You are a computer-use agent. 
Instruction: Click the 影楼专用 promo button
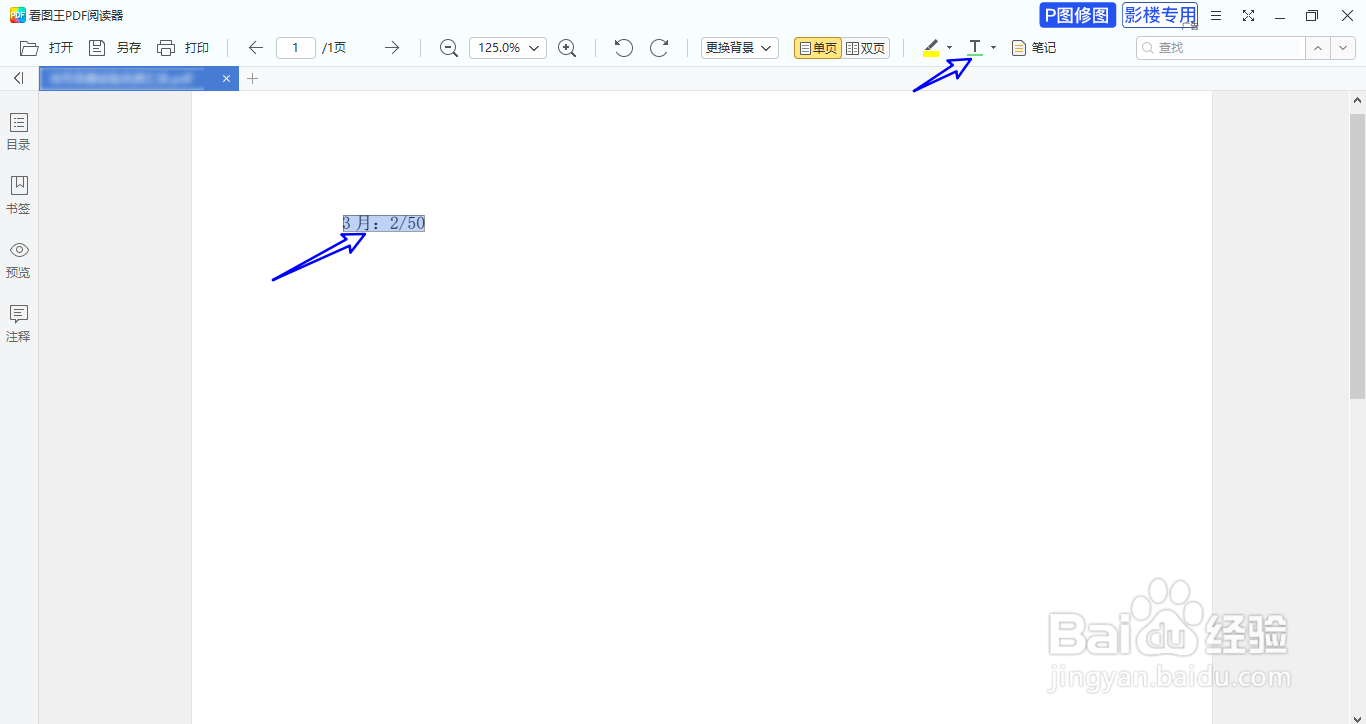[1160, 15]
